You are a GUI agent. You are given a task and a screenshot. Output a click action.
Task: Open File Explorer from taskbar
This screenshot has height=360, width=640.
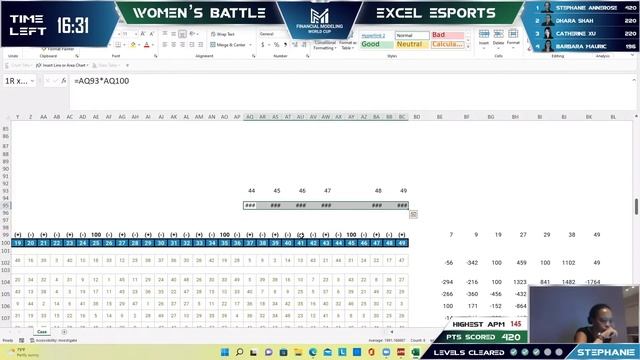(x=298, y=352)
